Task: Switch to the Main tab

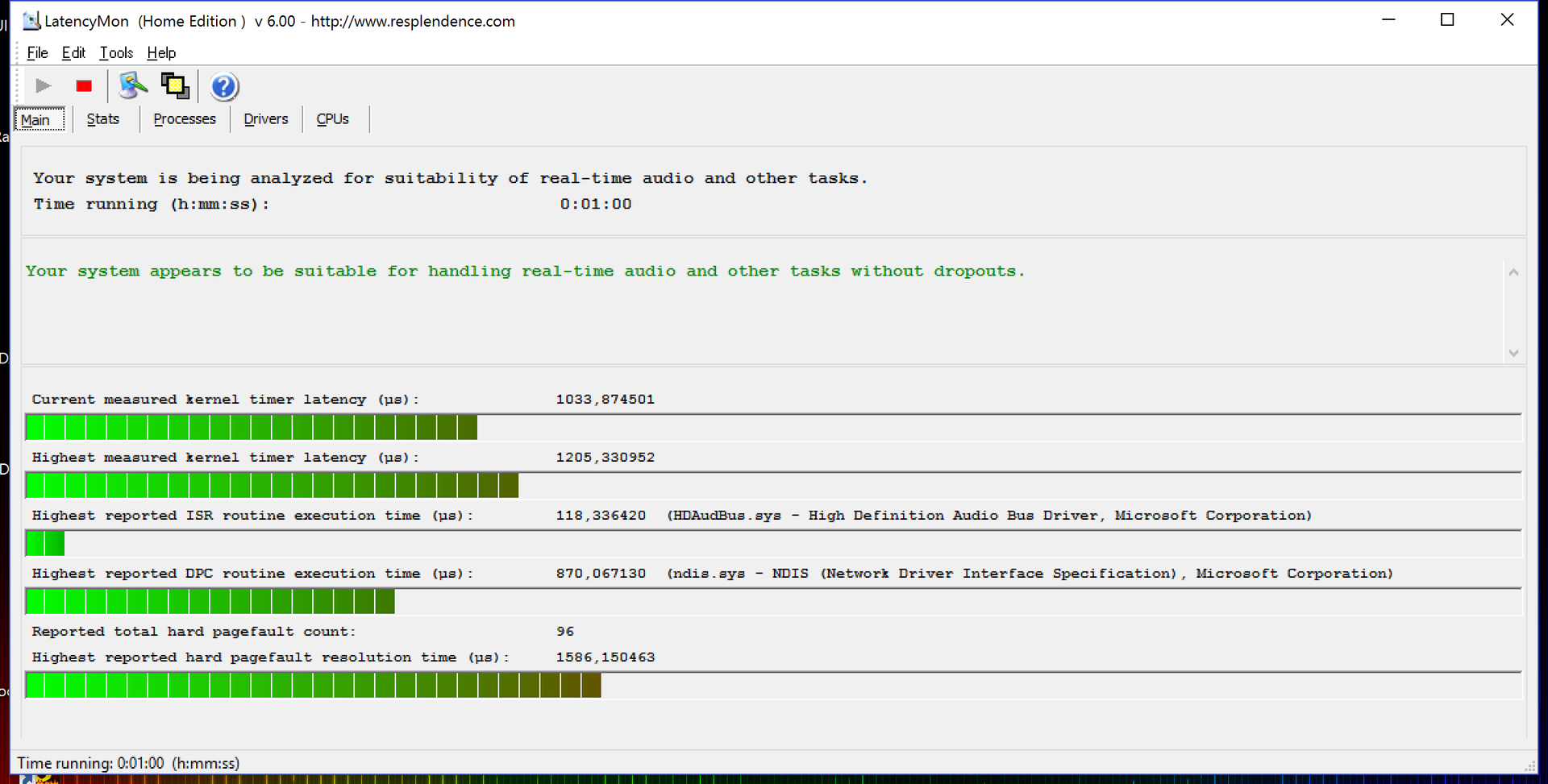Action: click(x=39, y=119)
